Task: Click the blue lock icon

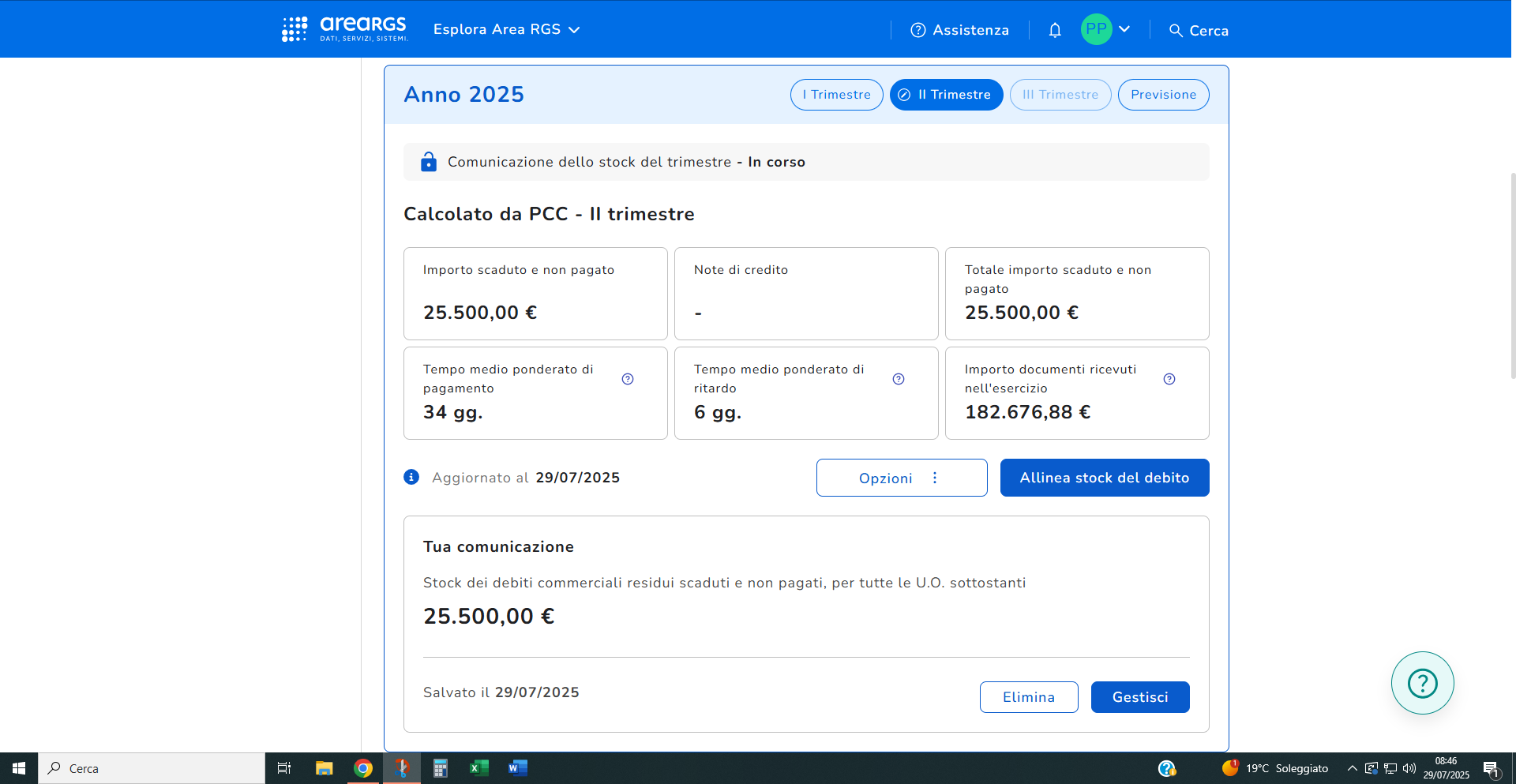Action: pyautogui.click(x=429, y=162)
